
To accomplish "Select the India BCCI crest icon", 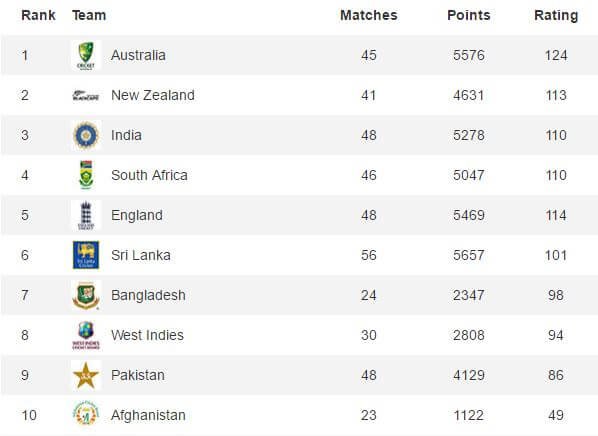I will pos(86,135).
